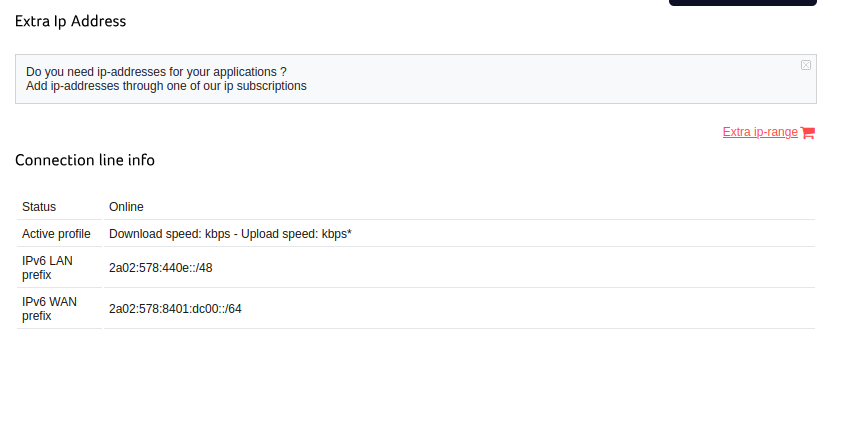Viewport: 852px width, 440px height.
Task: Select the Active profile row label
Action: point(56,234)
